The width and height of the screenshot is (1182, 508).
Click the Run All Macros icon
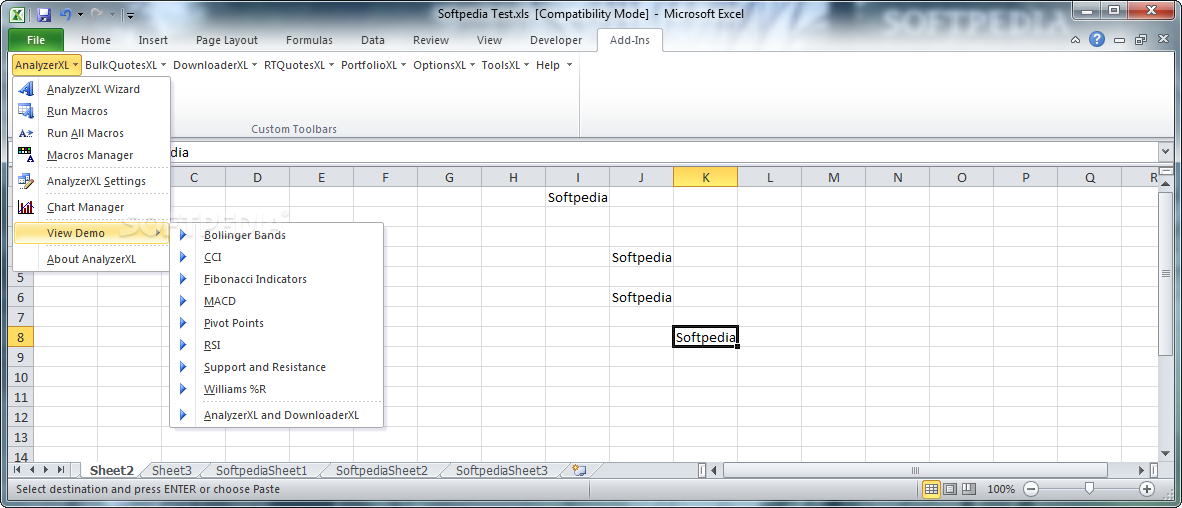click(26, 133)
